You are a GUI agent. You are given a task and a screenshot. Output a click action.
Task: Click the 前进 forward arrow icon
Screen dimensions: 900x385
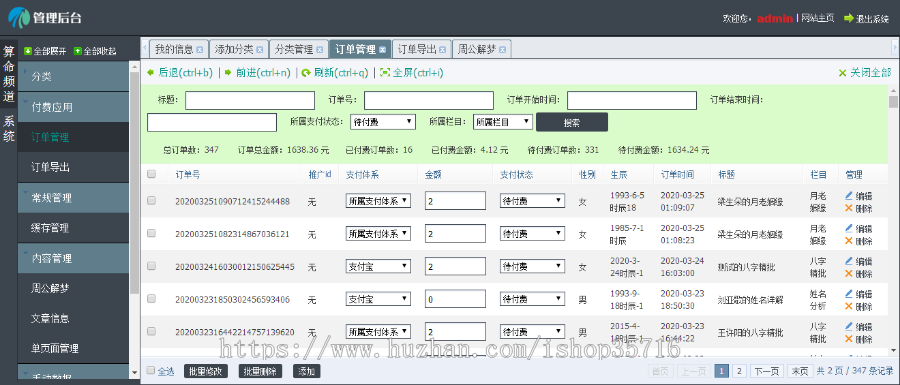pyautogui.click(x=228, y=73)
